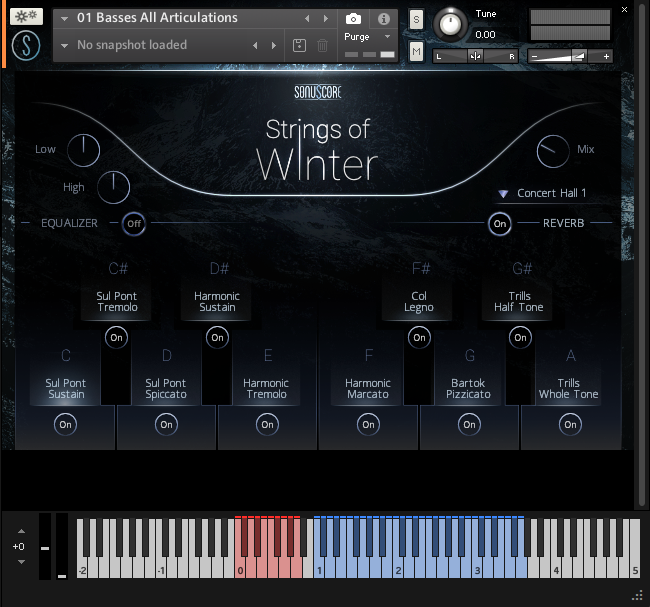This screenshot has width=650, height=607.
Task: Delete the snapshot with the trash icon
Action: point(322,46)
